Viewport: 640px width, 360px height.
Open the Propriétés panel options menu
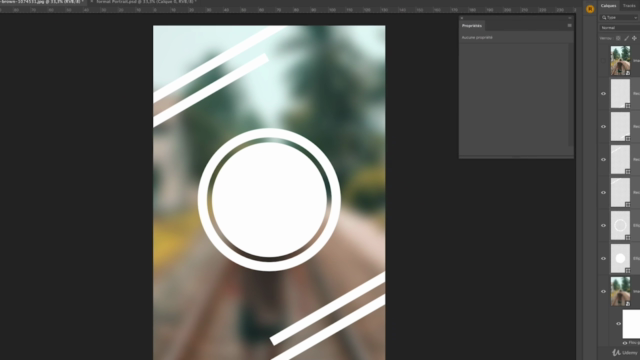tap(569, 26)
